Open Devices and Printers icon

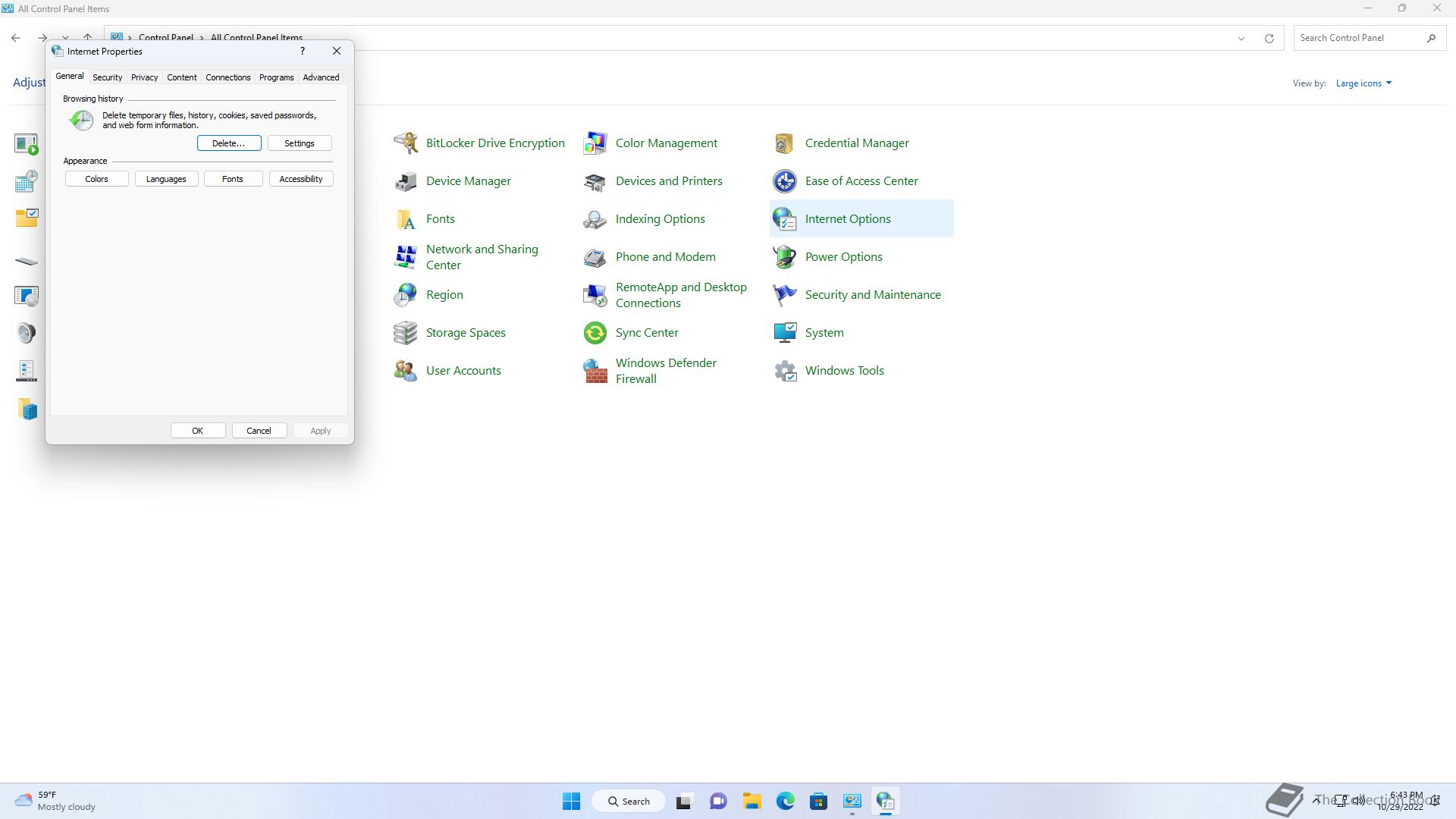(595, 180)
